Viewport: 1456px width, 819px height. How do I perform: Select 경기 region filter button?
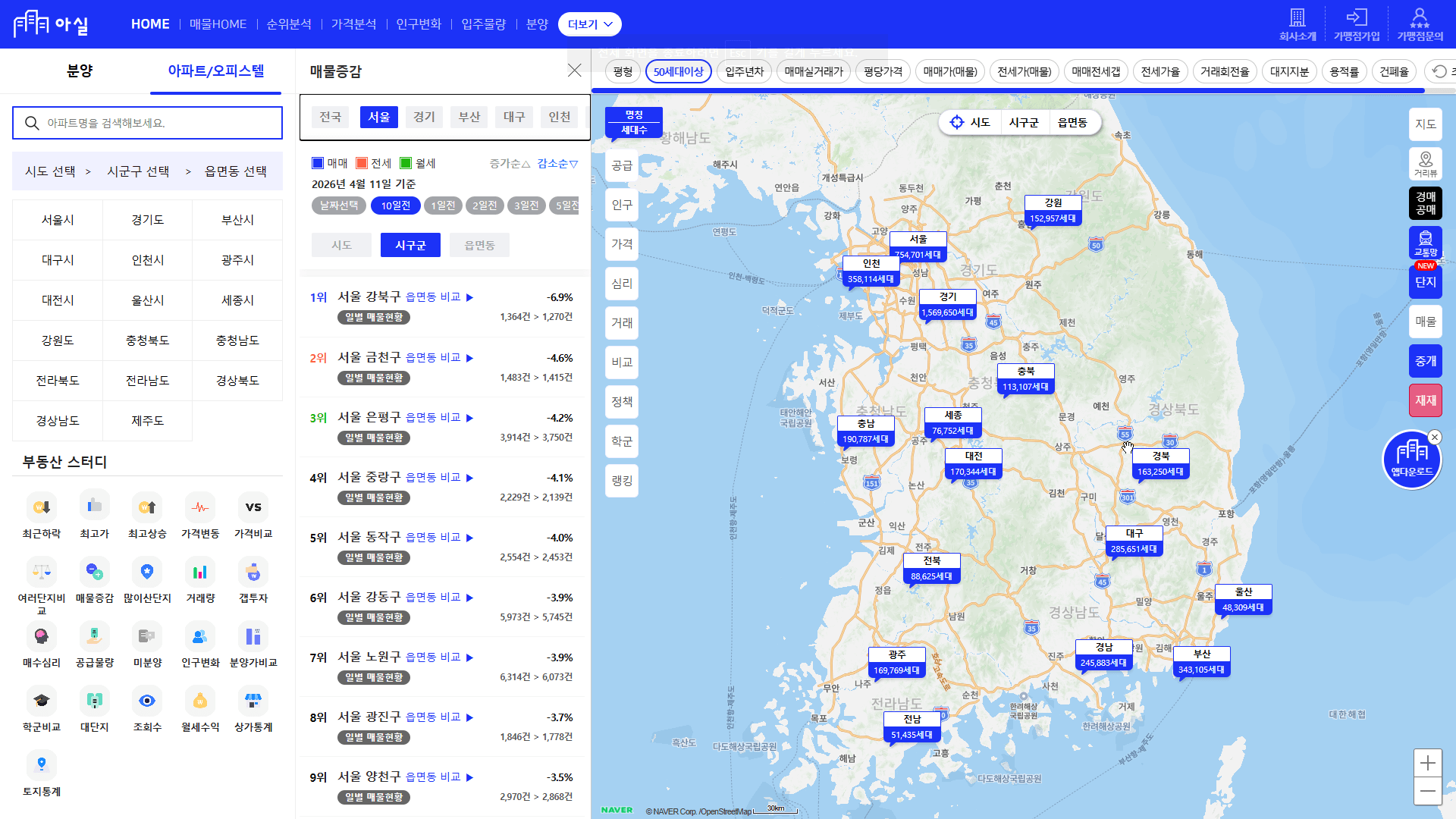tap(424, 117)
